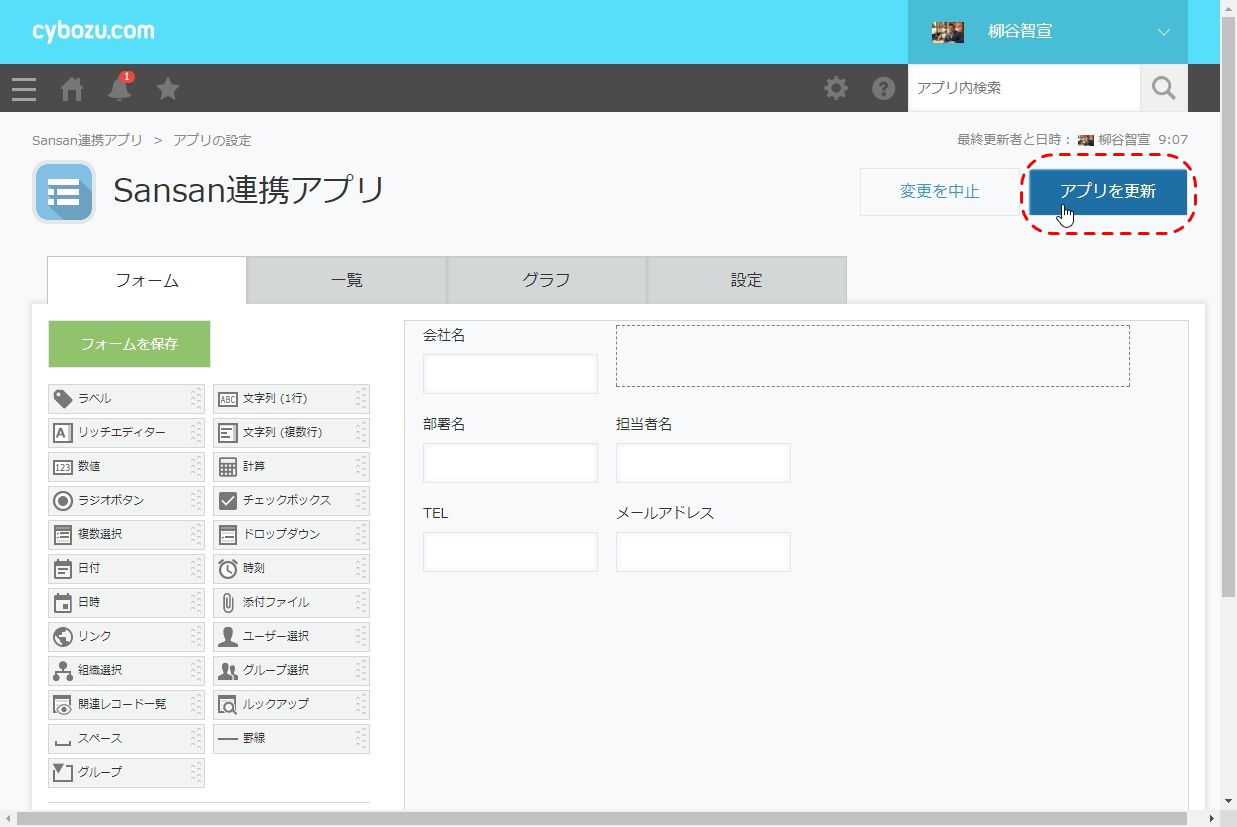Switch to the 一覧 tab
This screenshot has height=827, width=1237.
pos(346,281)
